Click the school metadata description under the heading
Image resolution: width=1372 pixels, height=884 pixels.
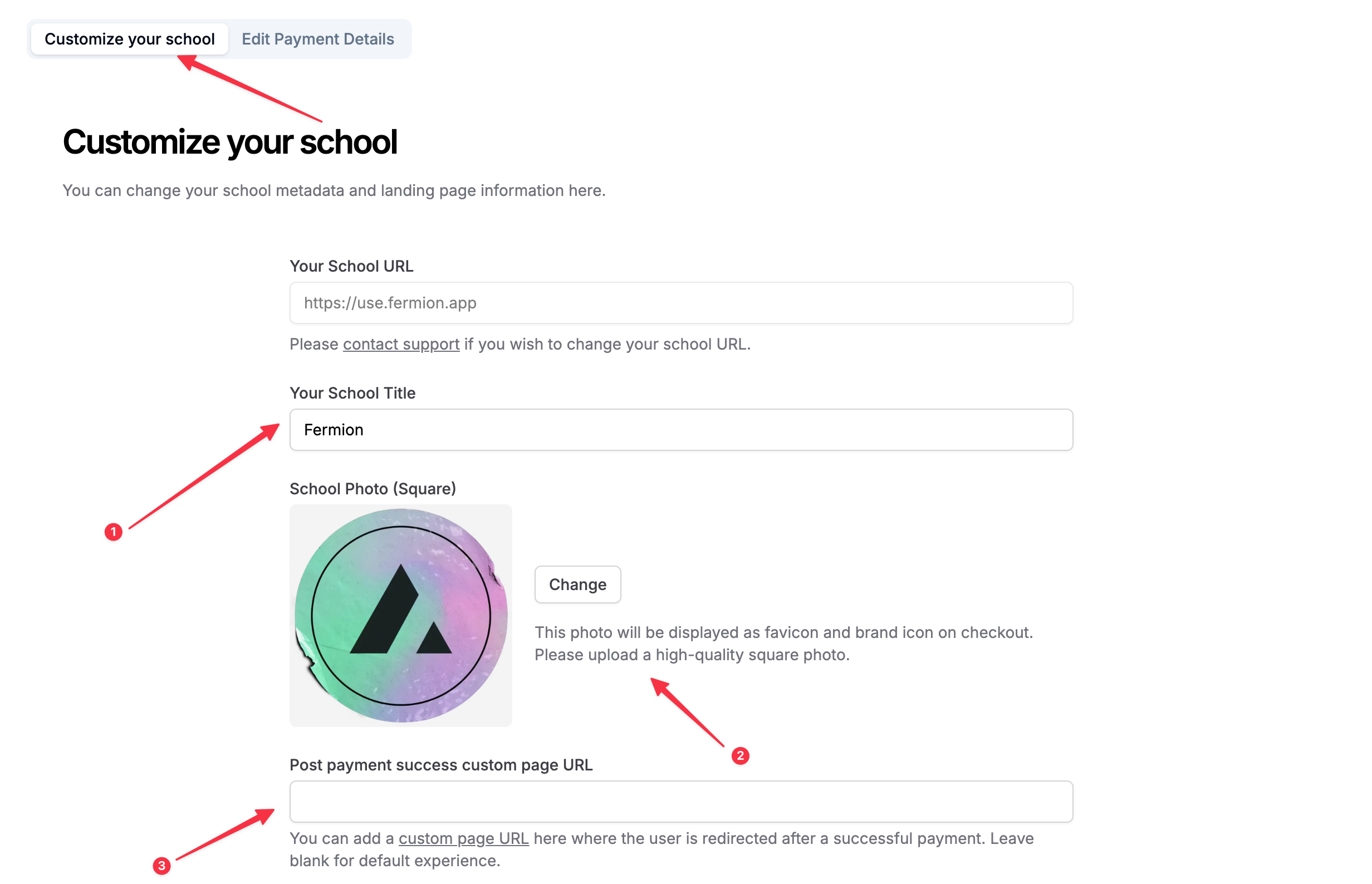tap(334, 190)
